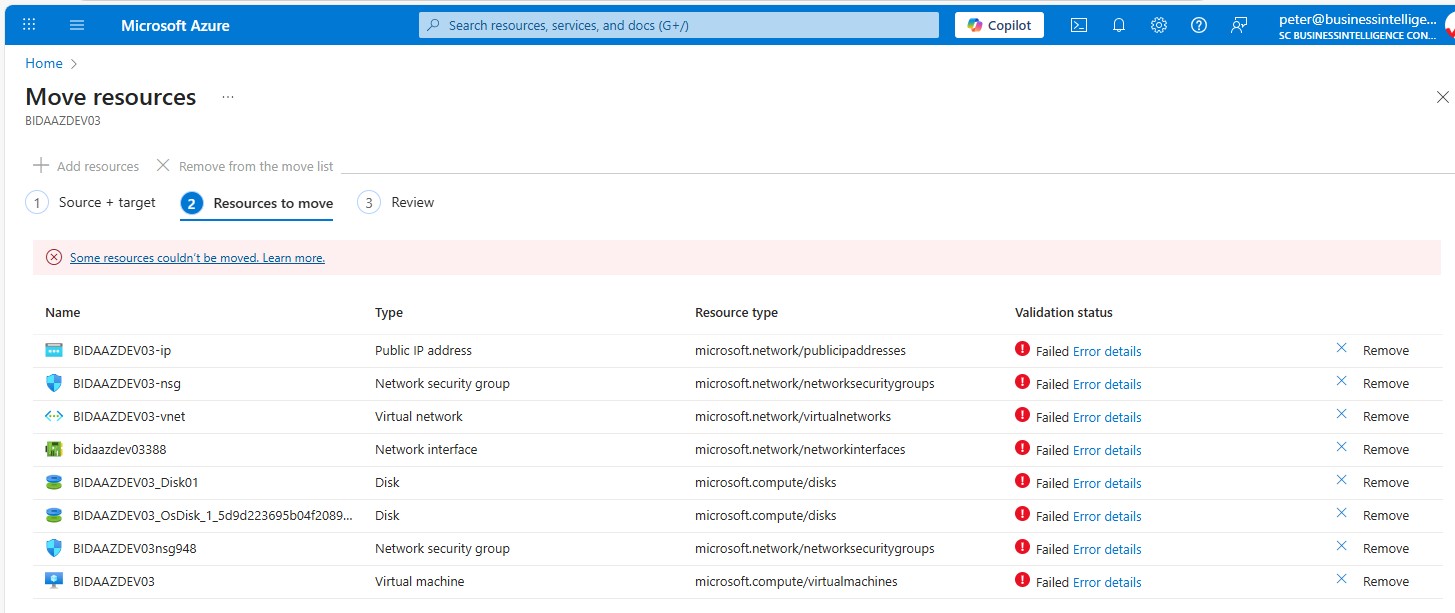This screenshot has height=613, width=1455.
Task: Click the failed icon in the BIDAAZDEV03_Disk01 row
Action: pos(1022,481)
